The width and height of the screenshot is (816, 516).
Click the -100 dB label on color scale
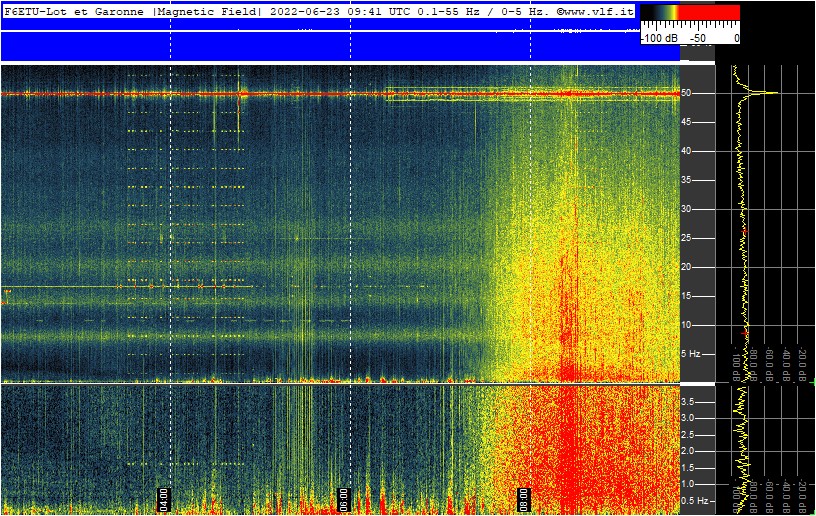point(659,38)
